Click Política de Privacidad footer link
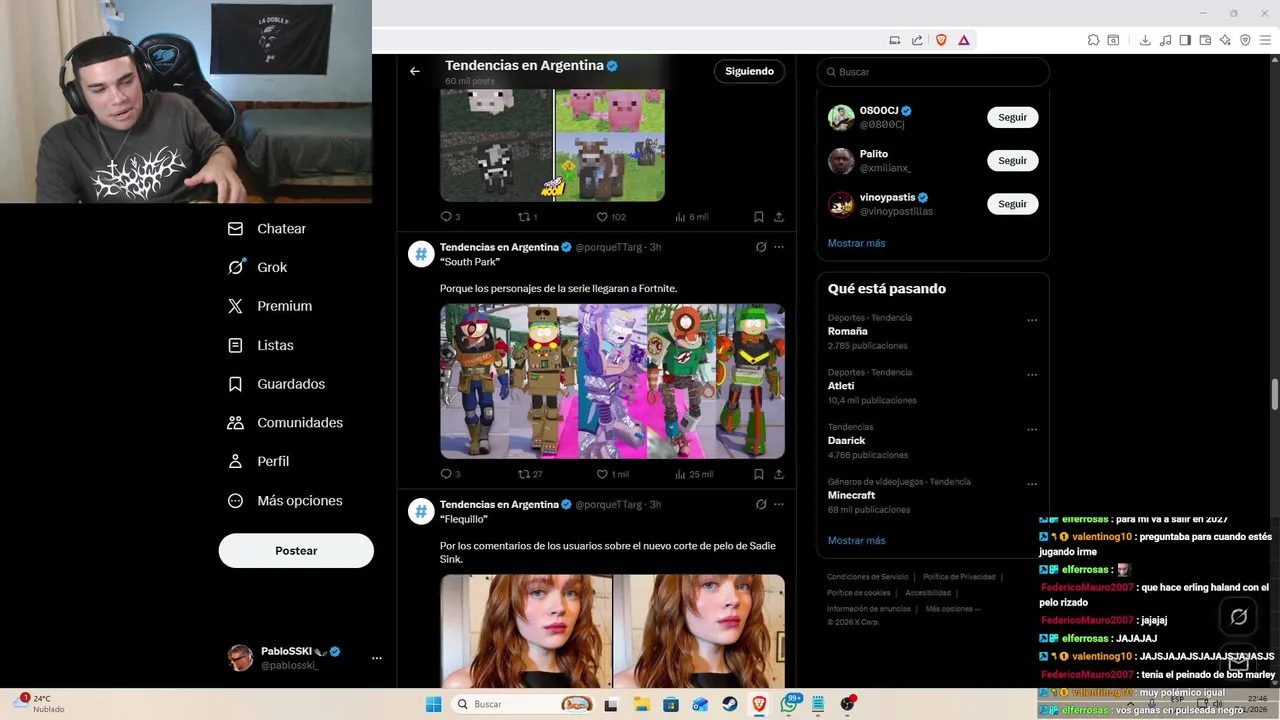Viewport: 1280px width, 720px height. click(x=959, y=577)
